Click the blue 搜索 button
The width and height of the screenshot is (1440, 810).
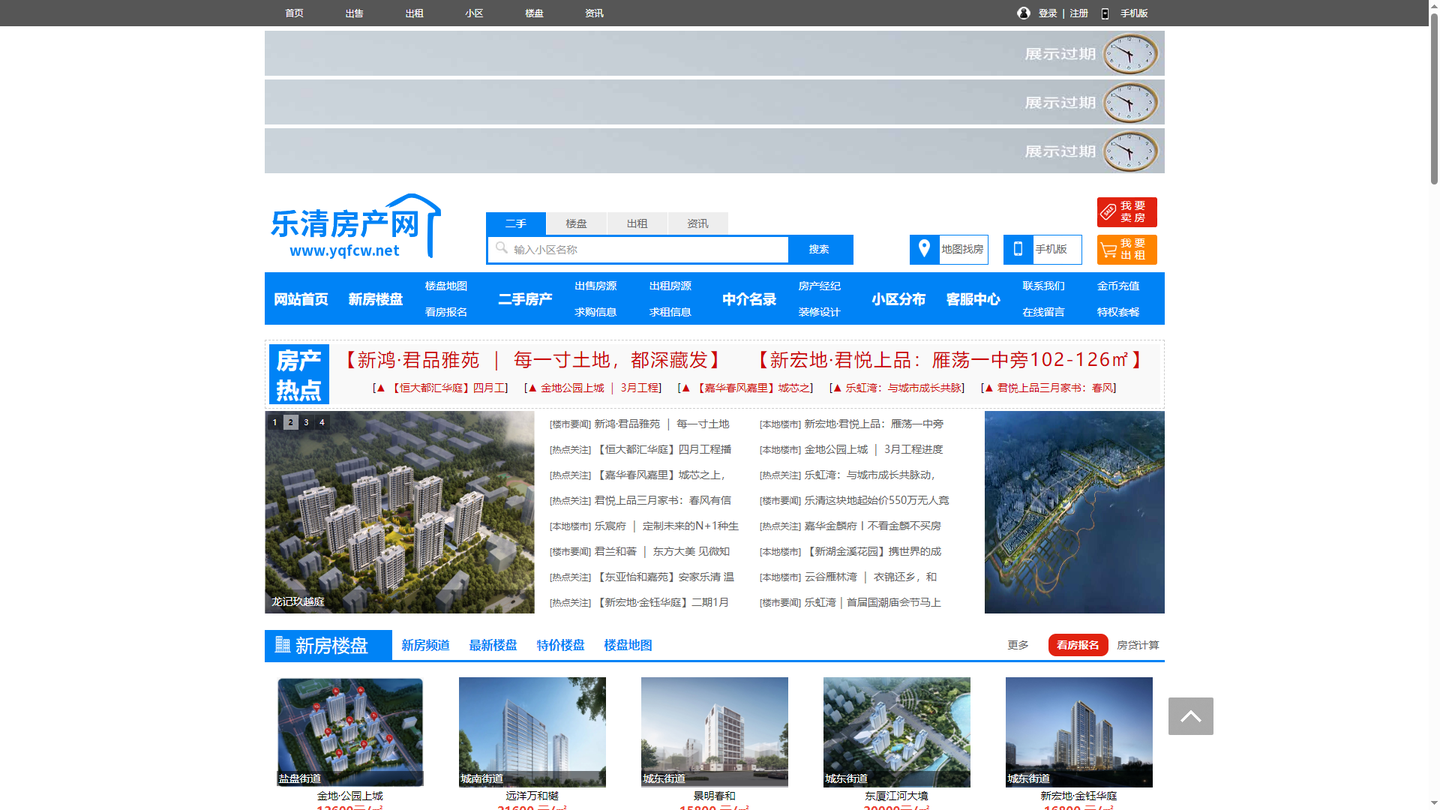pyautogui.click(x=820, y=249)
